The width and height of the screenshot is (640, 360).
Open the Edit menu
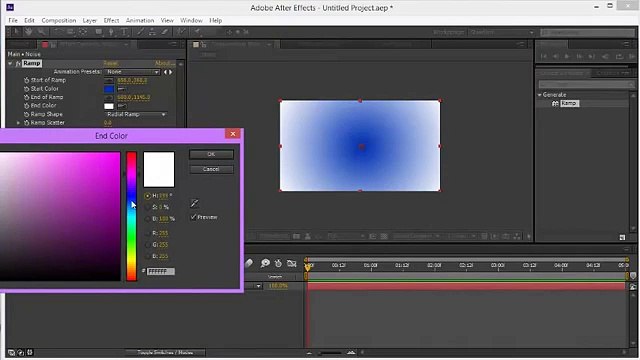[x=29, y=20]
